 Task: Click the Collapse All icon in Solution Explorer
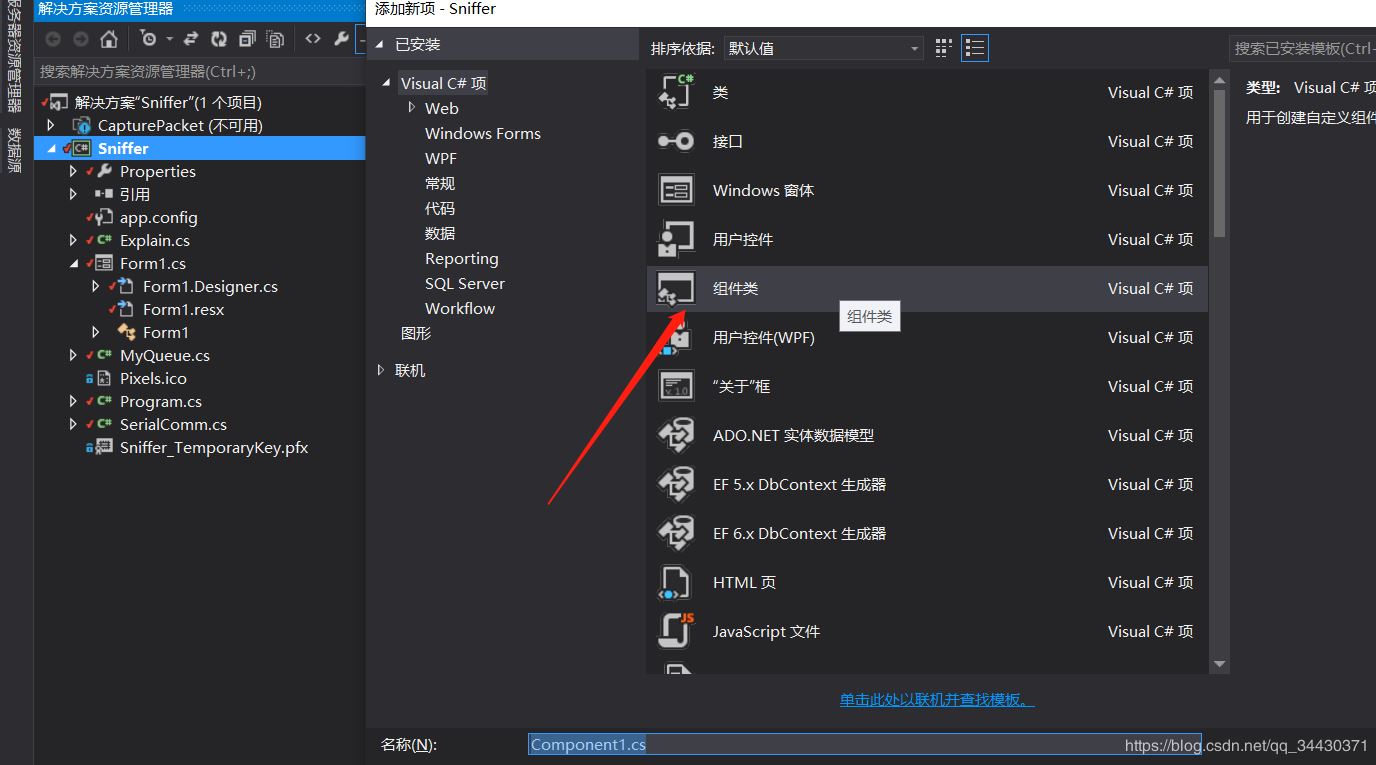click(x=247, y=39)
